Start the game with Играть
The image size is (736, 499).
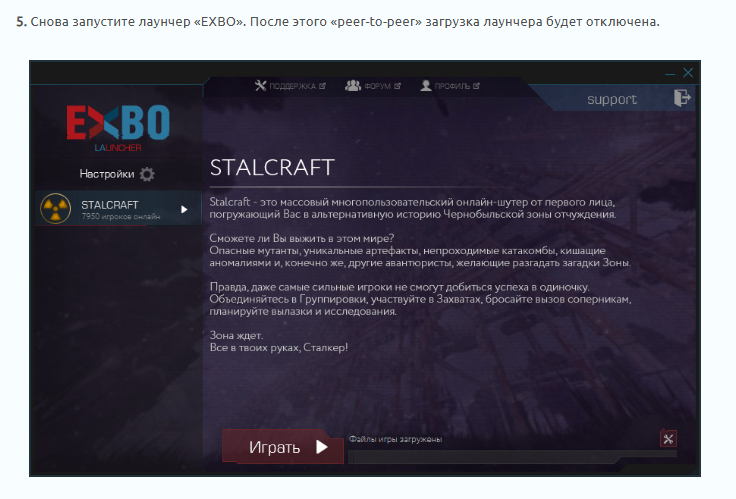coord(283,446)
